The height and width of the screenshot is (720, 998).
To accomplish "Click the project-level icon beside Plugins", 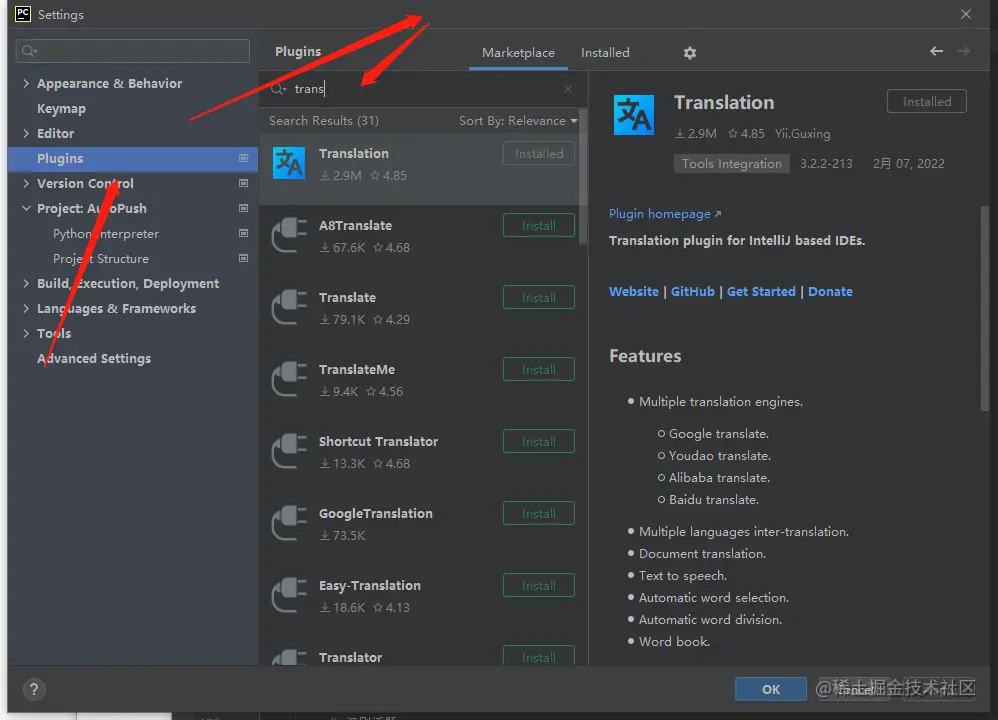I will click(243, 158).
